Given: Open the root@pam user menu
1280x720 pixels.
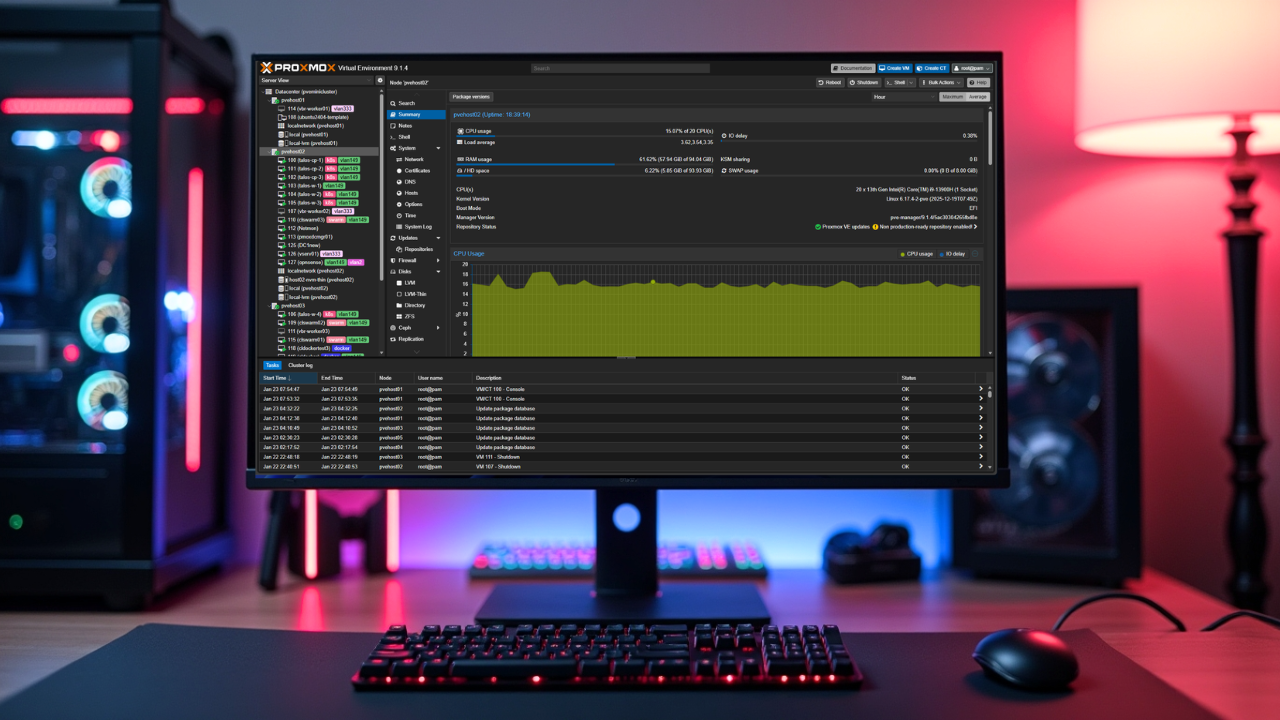Looking at the screenshot, I should (x=971, y=68).
